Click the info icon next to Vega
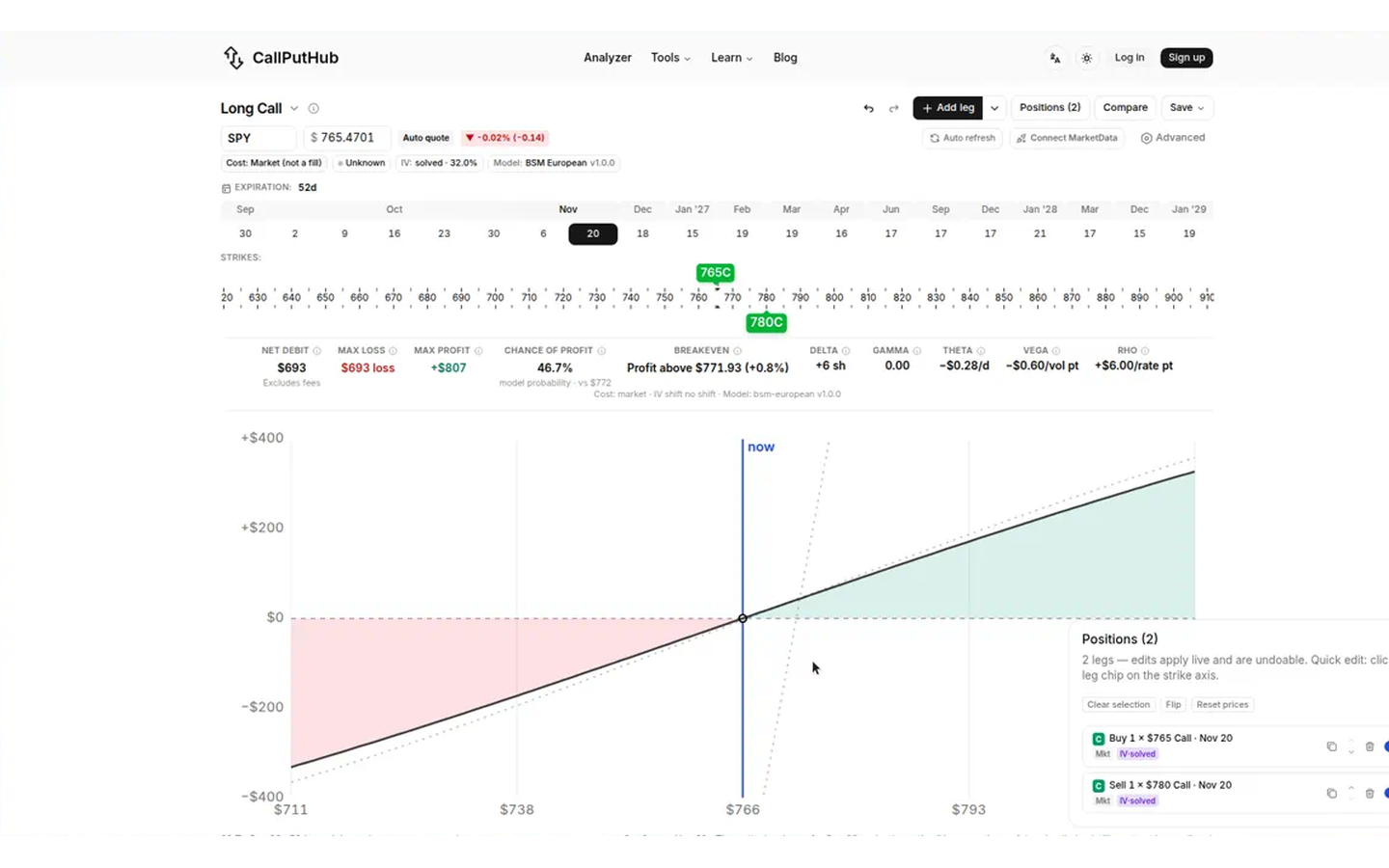The width and height of the screenshot is (1389, 868). pos(1056,351)
